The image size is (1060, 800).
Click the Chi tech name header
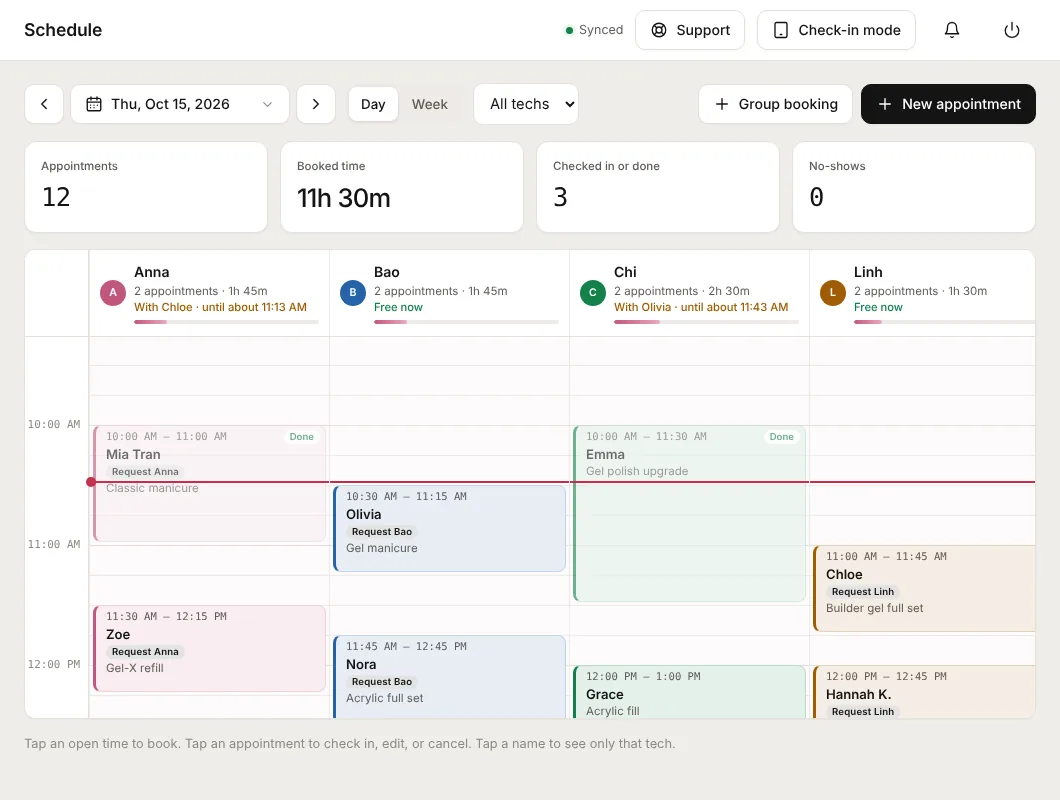[x=625, y=272]
